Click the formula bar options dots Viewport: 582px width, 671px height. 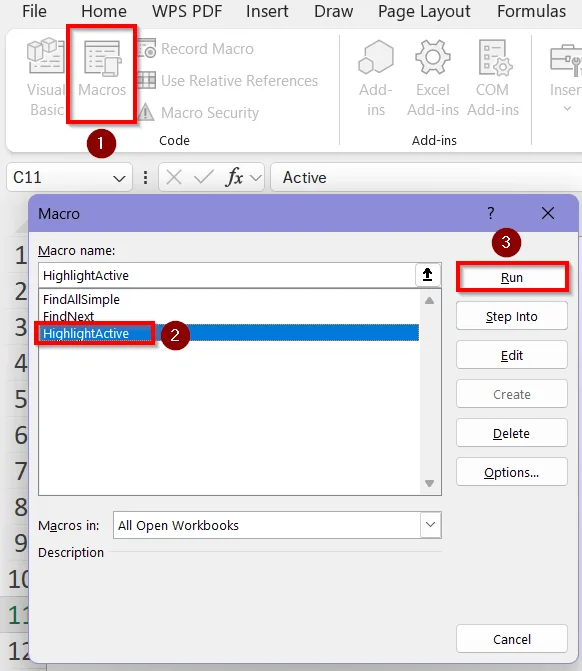pyautogui.click(x=146, y=178)
